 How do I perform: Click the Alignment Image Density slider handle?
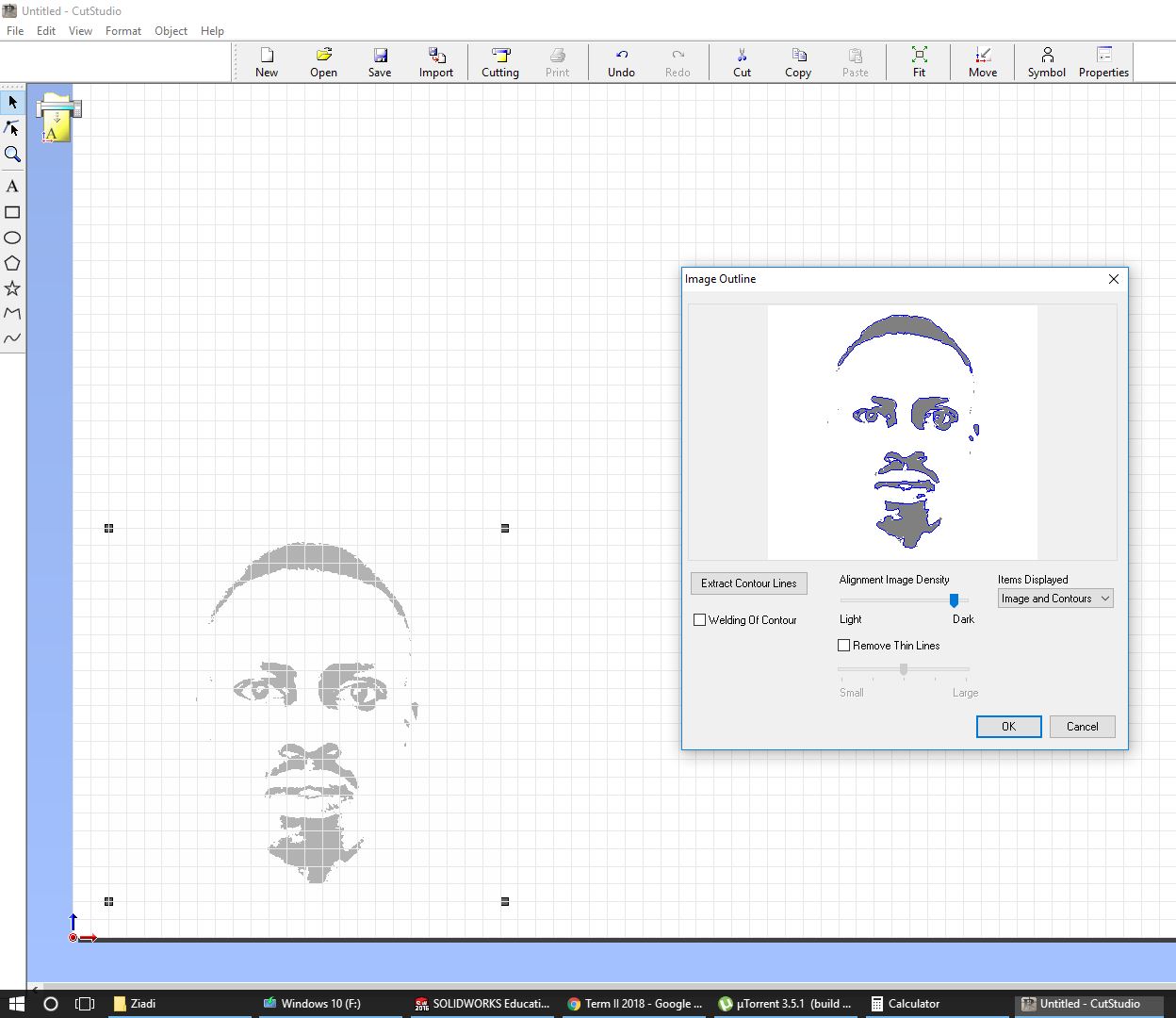pyautogui.click(x=954, y=600)
